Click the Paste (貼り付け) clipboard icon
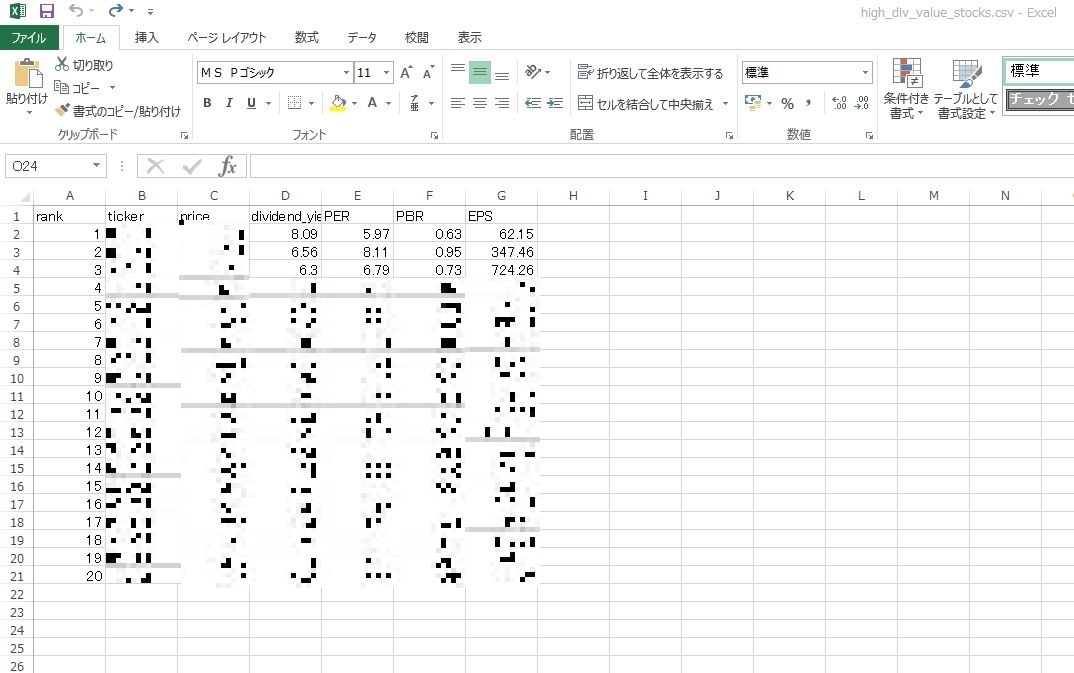Screen dimensions: 1074x673 coord(27,74)
